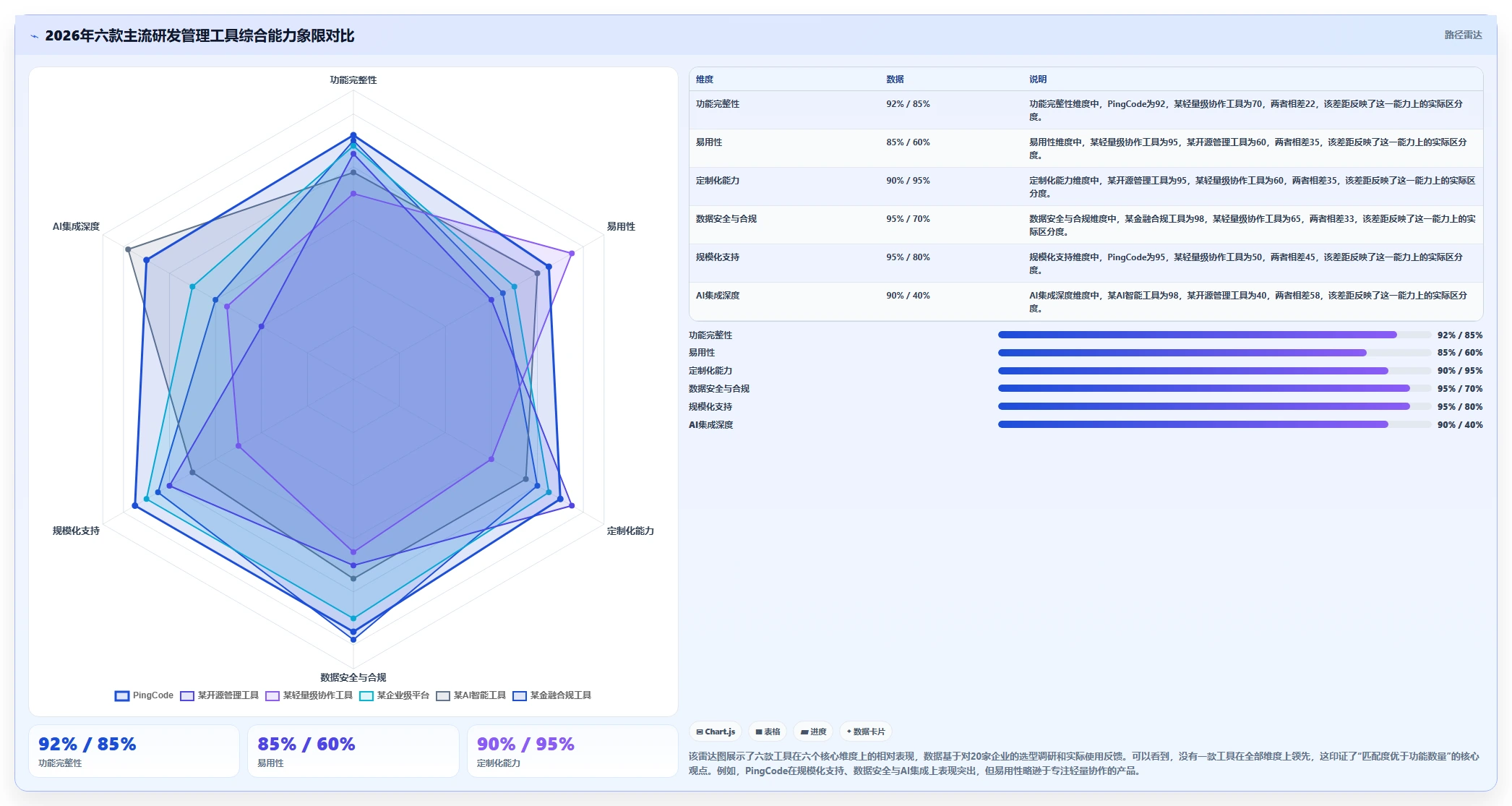Screen dimensions: 1512x806
Task: Click the 功能完整性 radar axis label
Action: pyautogui.click(x=353, y=80)
